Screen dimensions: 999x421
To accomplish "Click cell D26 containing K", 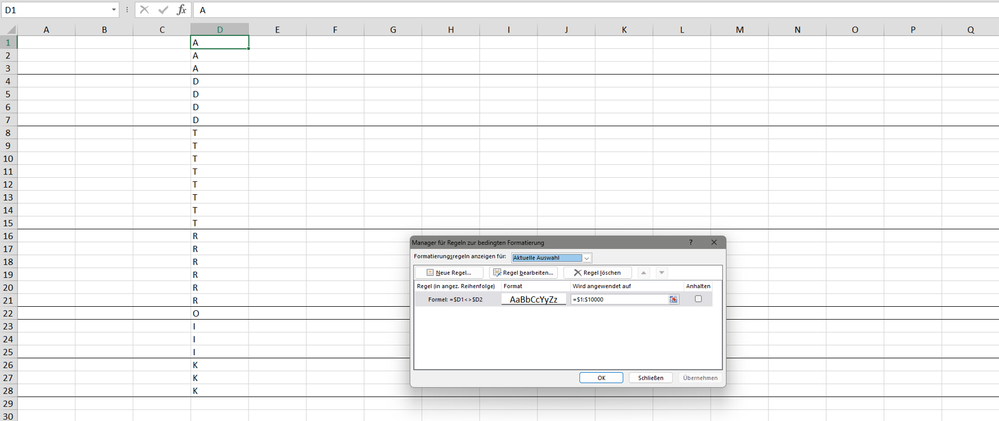I will click(x=219, y=365).
